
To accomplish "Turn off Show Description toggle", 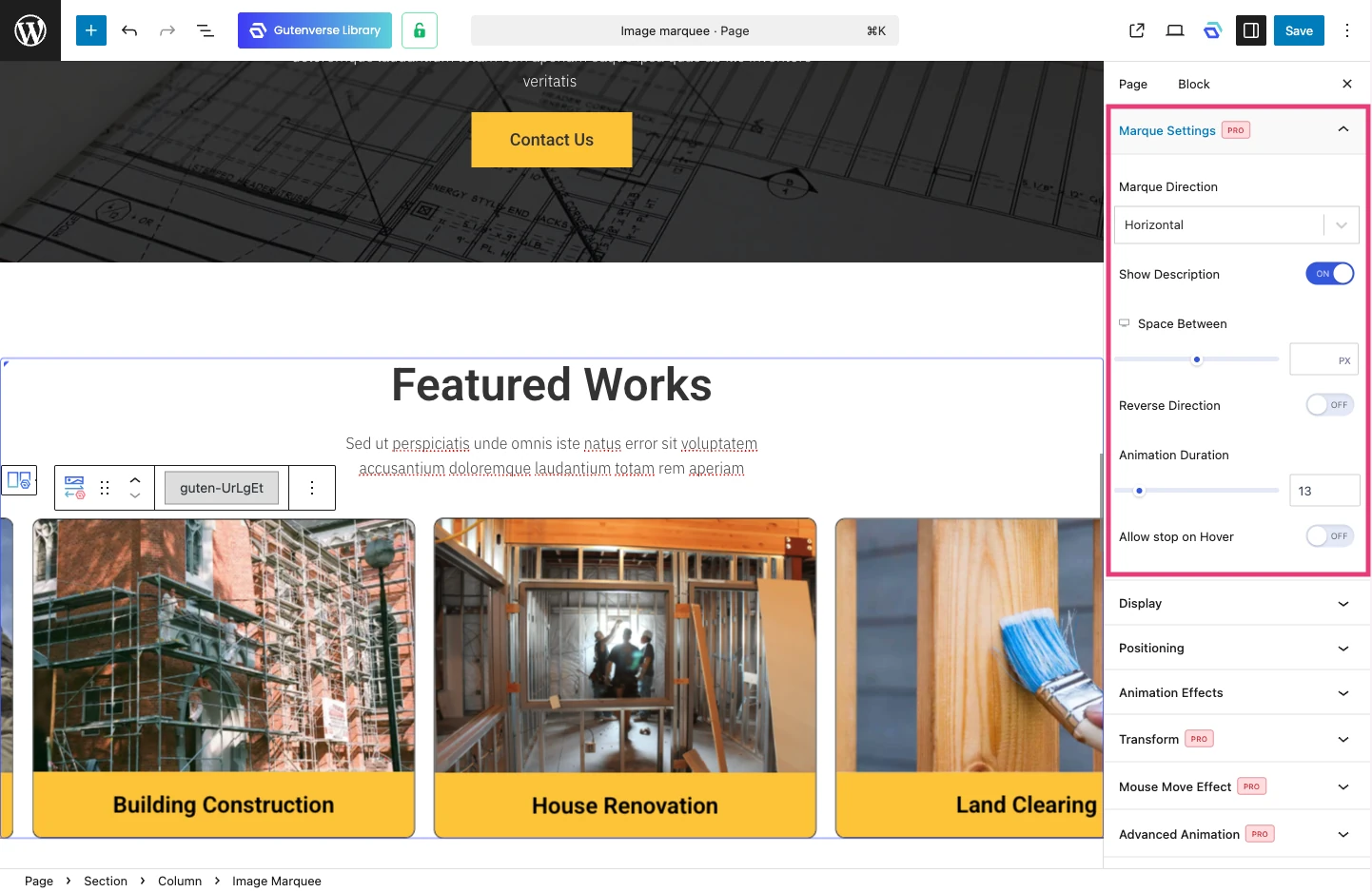I will (x=1329, y=274).
